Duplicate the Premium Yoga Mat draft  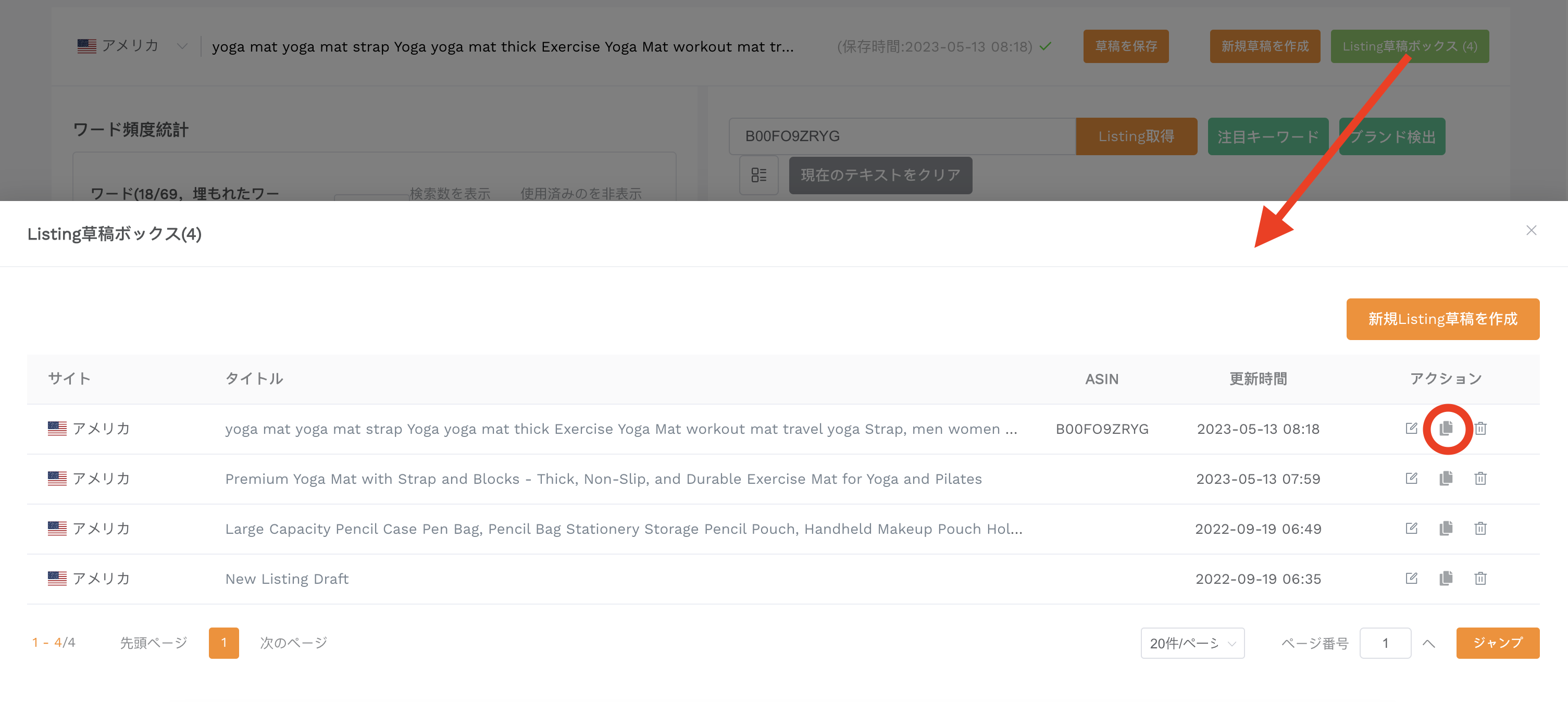pos(1446,478)
